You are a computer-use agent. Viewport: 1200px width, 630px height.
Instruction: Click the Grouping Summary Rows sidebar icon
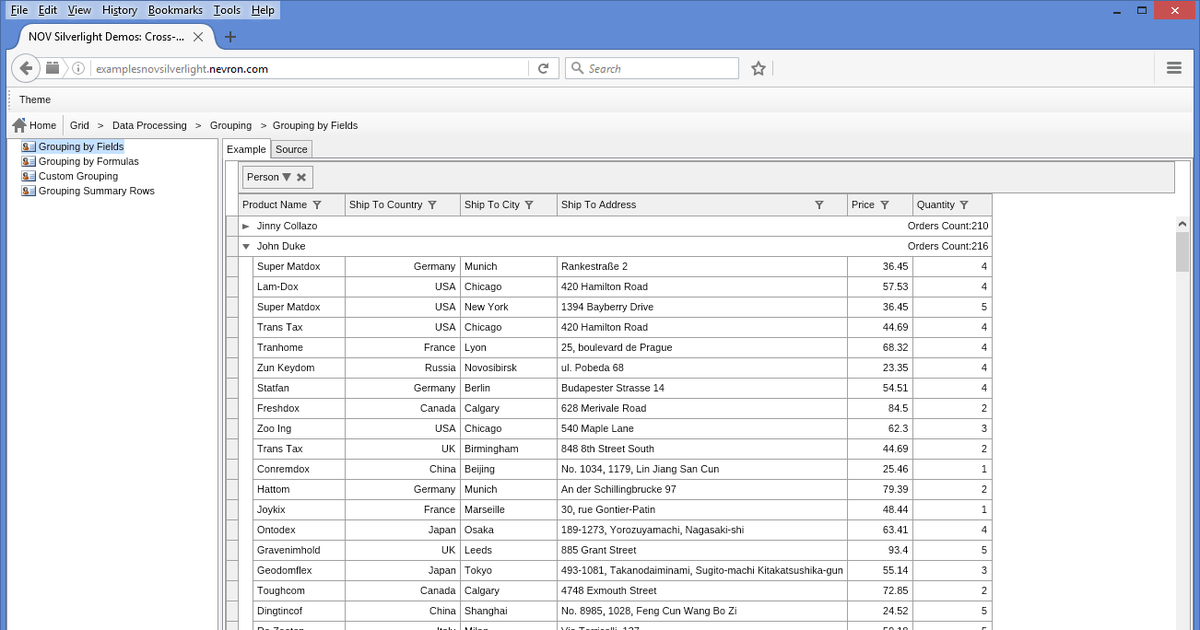click(29, 191)
